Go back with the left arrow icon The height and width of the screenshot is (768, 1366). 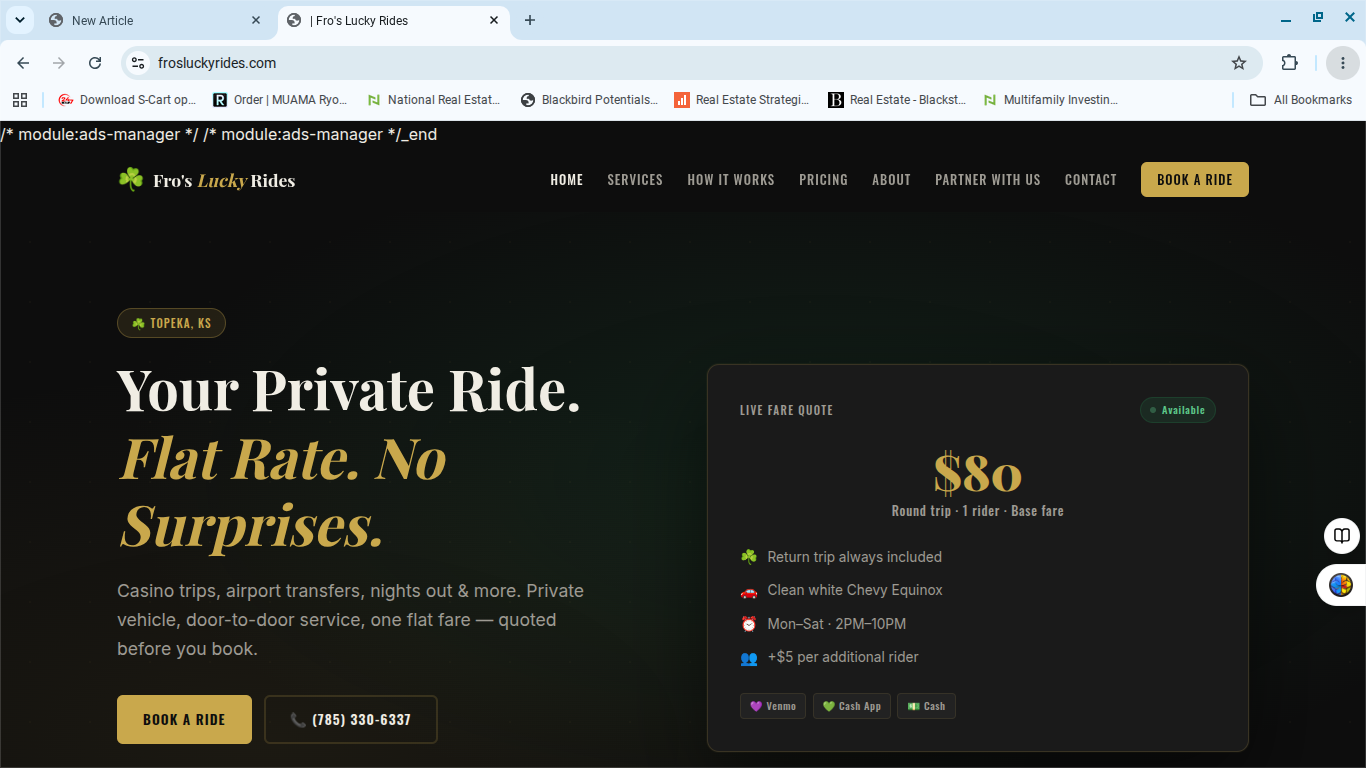pyautogui.click(x=23, y=63)
